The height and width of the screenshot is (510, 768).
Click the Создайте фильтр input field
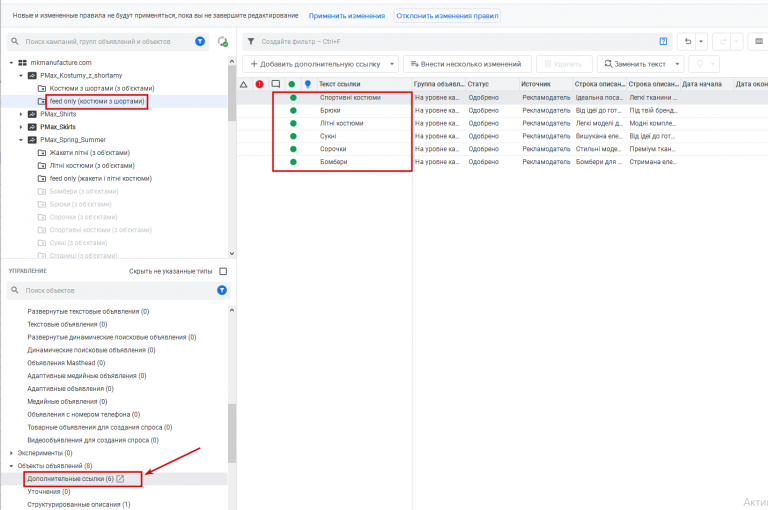click(456, 42)
